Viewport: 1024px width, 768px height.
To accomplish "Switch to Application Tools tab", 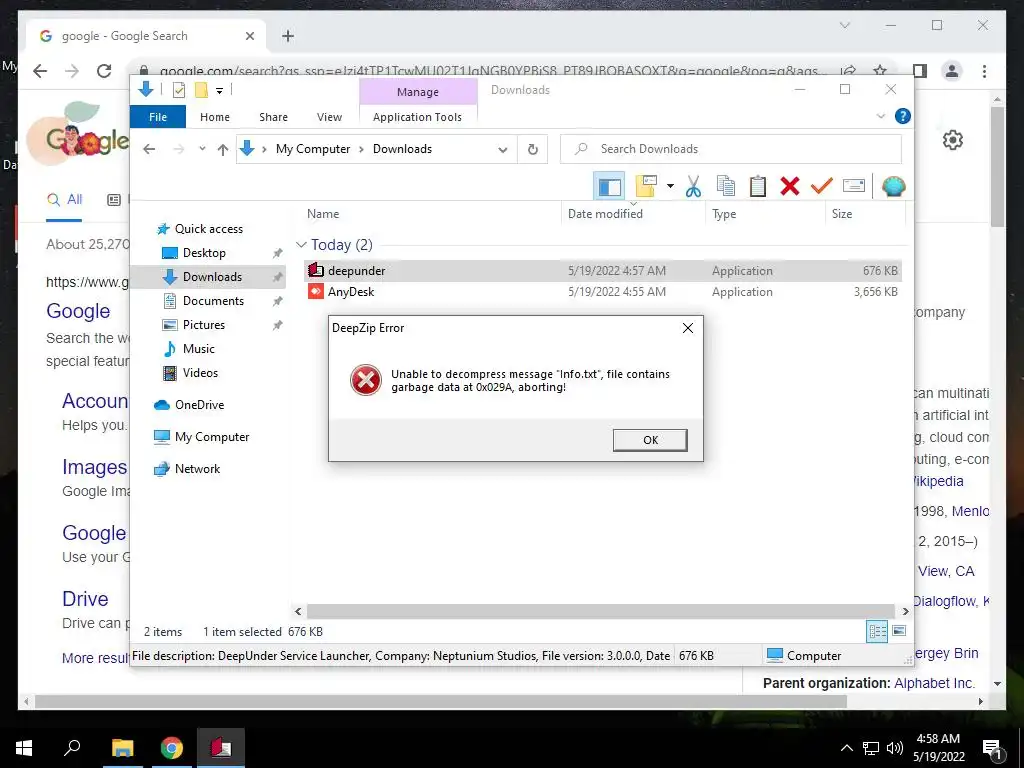I will pos(417,117).
